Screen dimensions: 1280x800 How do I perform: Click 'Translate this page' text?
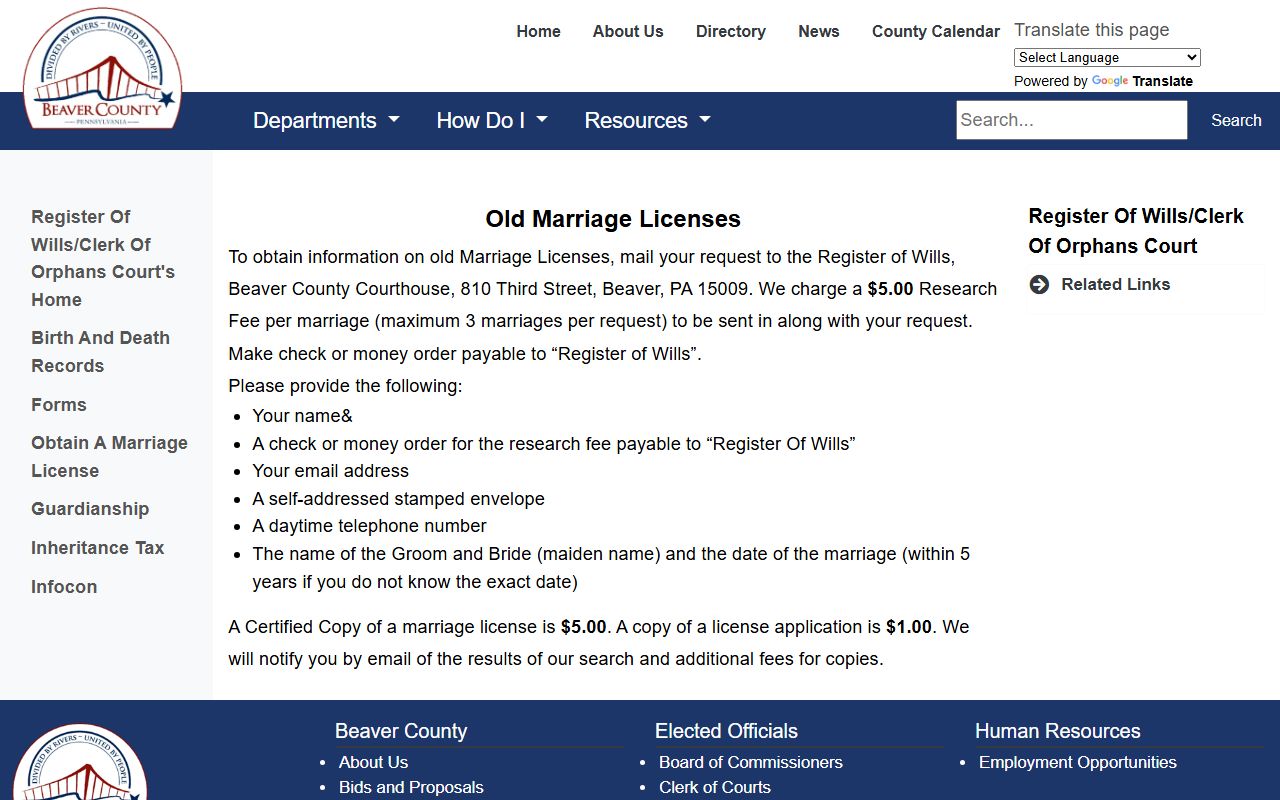(1092, 30)
